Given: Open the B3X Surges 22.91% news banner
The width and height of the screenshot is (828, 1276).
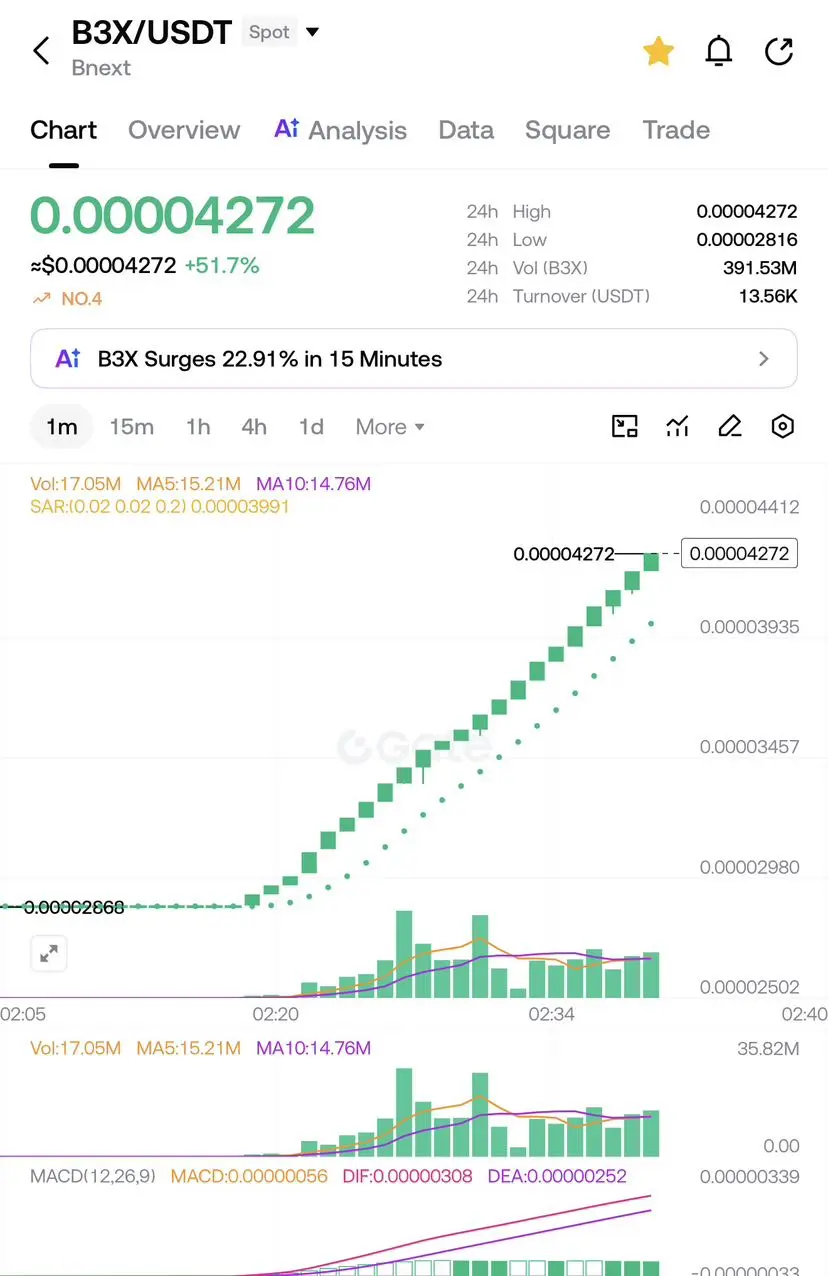Looking at the screenshot, I should tap(414, 358).
